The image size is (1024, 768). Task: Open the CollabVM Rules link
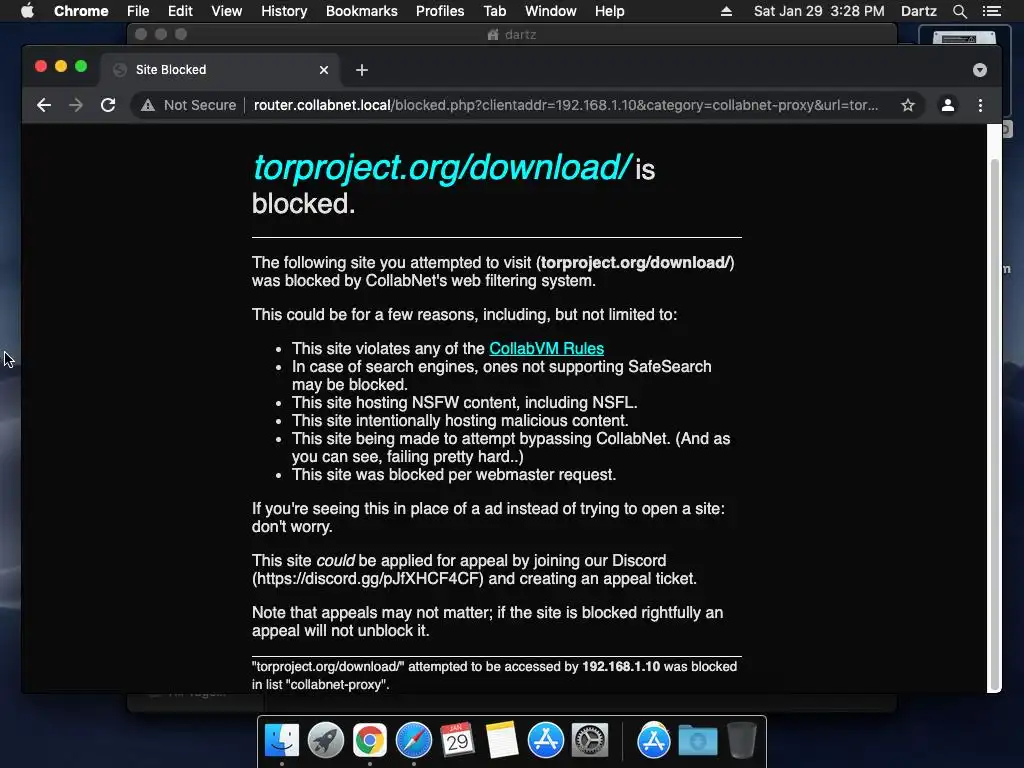547,349
